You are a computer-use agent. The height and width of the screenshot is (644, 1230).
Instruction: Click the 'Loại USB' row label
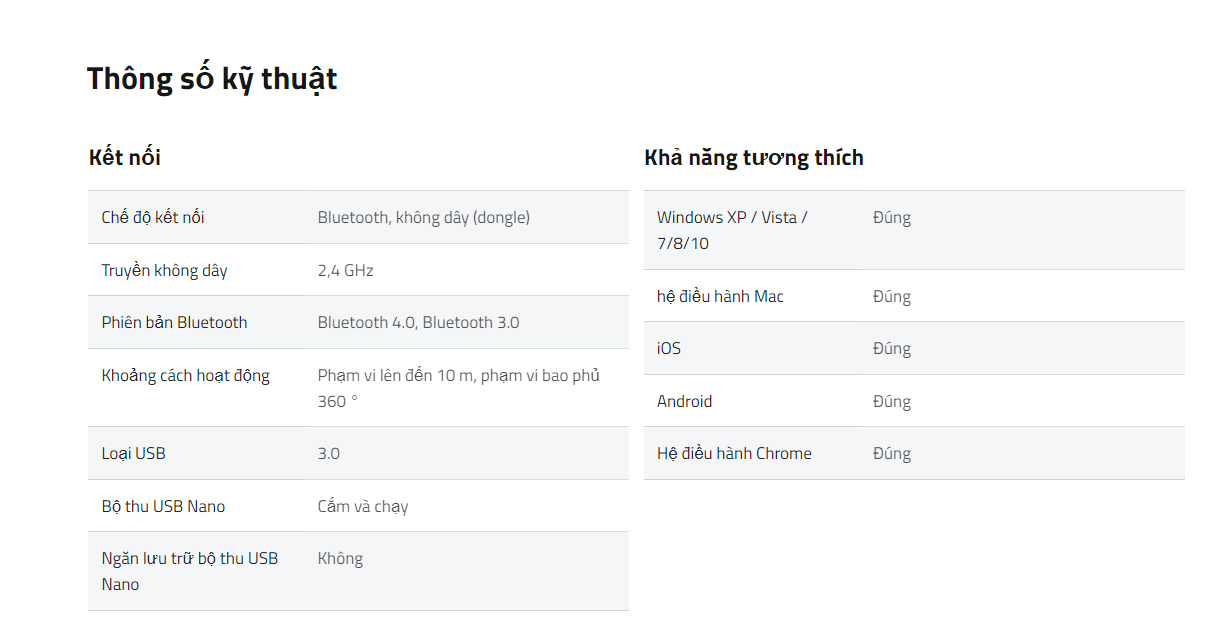coord(134,453)
